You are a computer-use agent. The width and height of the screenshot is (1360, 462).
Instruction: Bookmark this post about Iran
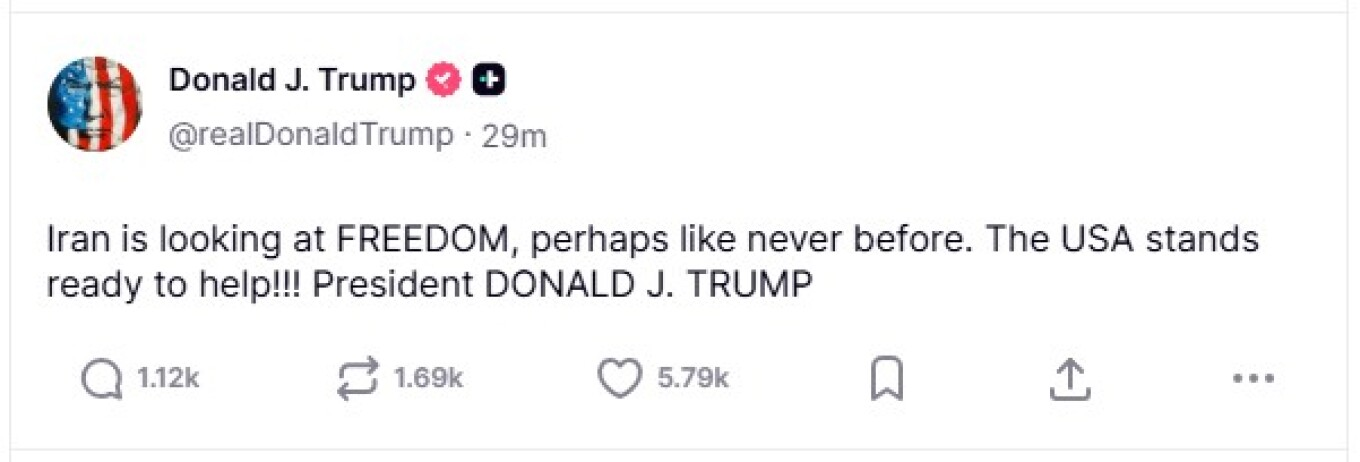886,379
